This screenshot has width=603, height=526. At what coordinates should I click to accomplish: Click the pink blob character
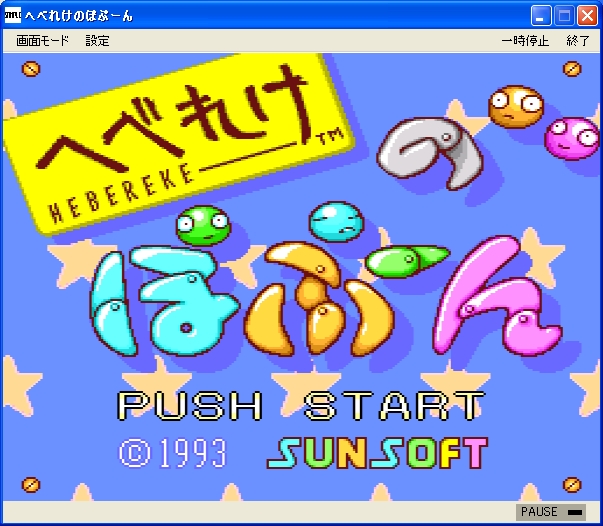coord(571,138)
